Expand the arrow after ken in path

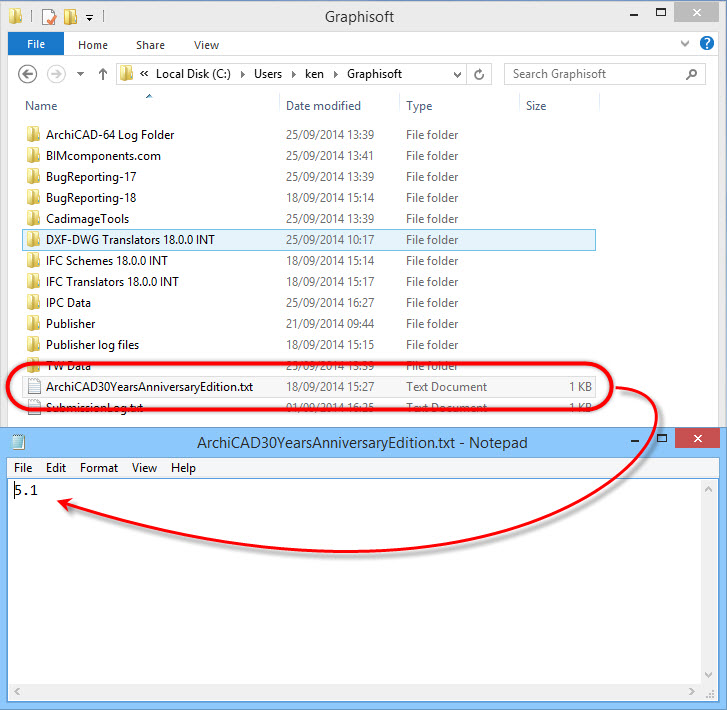coord(336,75)
